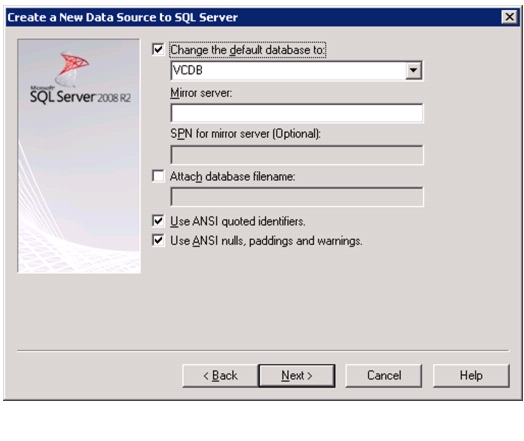
Task: Click the SQL Server 2008 R2 logo
Action: click(x=80, y=79)
